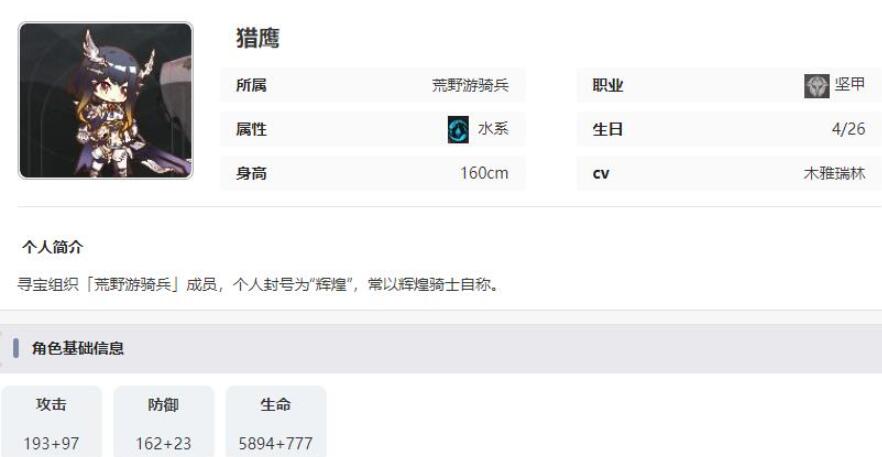The height and width of the screenshot is (457, 882).
Task: Click the 角色基础信息 section header
Action: pyautogui.click(x=78, y=348)
